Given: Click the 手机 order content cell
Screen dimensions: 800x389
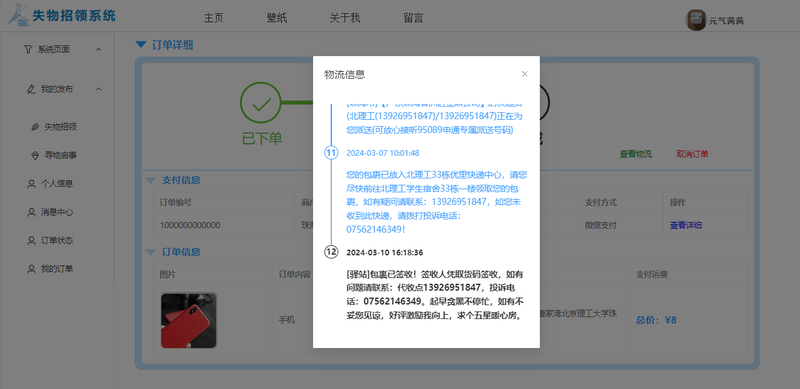Looking at the screenshot, I should tap(286, 320).
